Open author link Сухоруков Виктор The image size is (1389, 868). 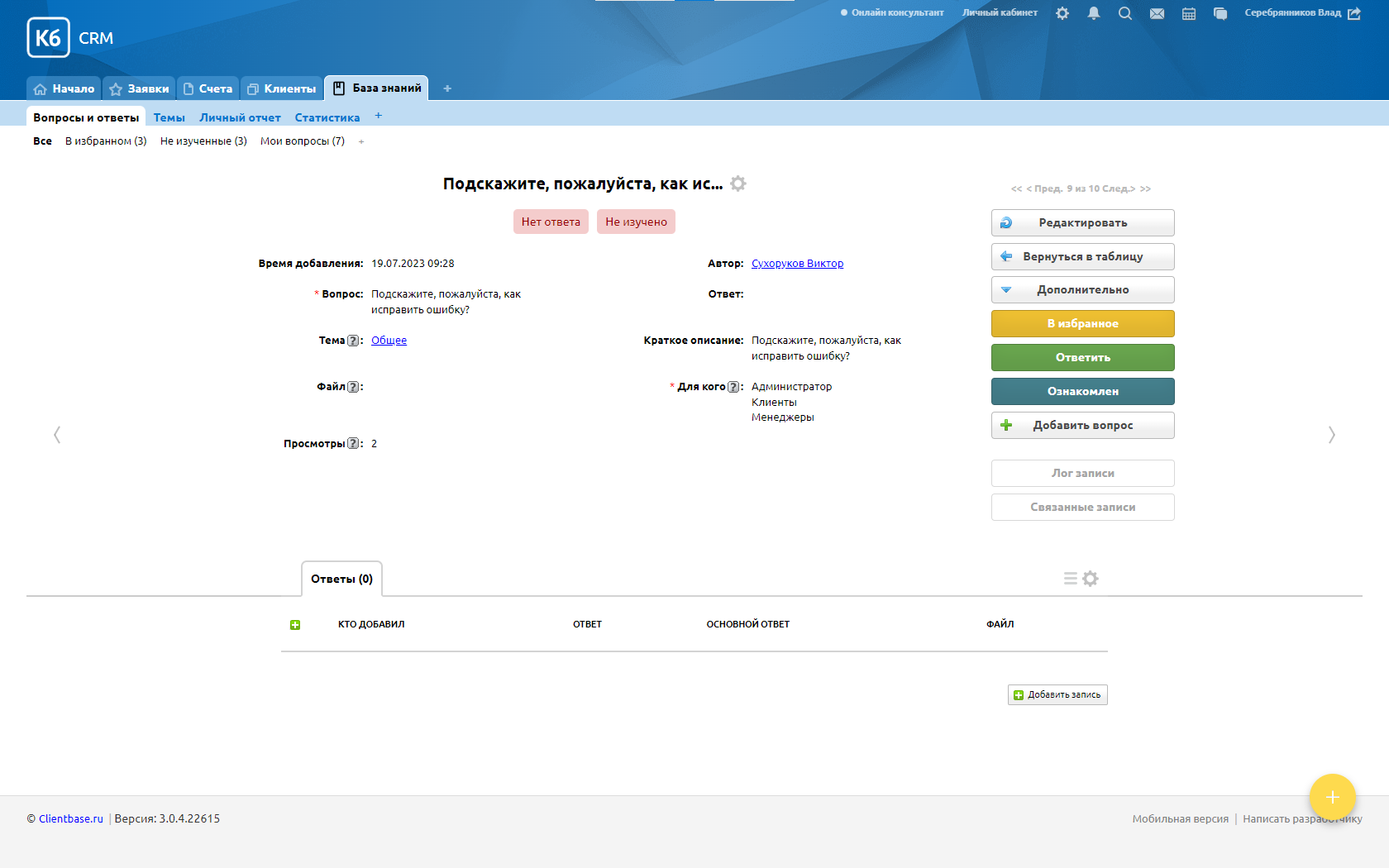(797, 264)
